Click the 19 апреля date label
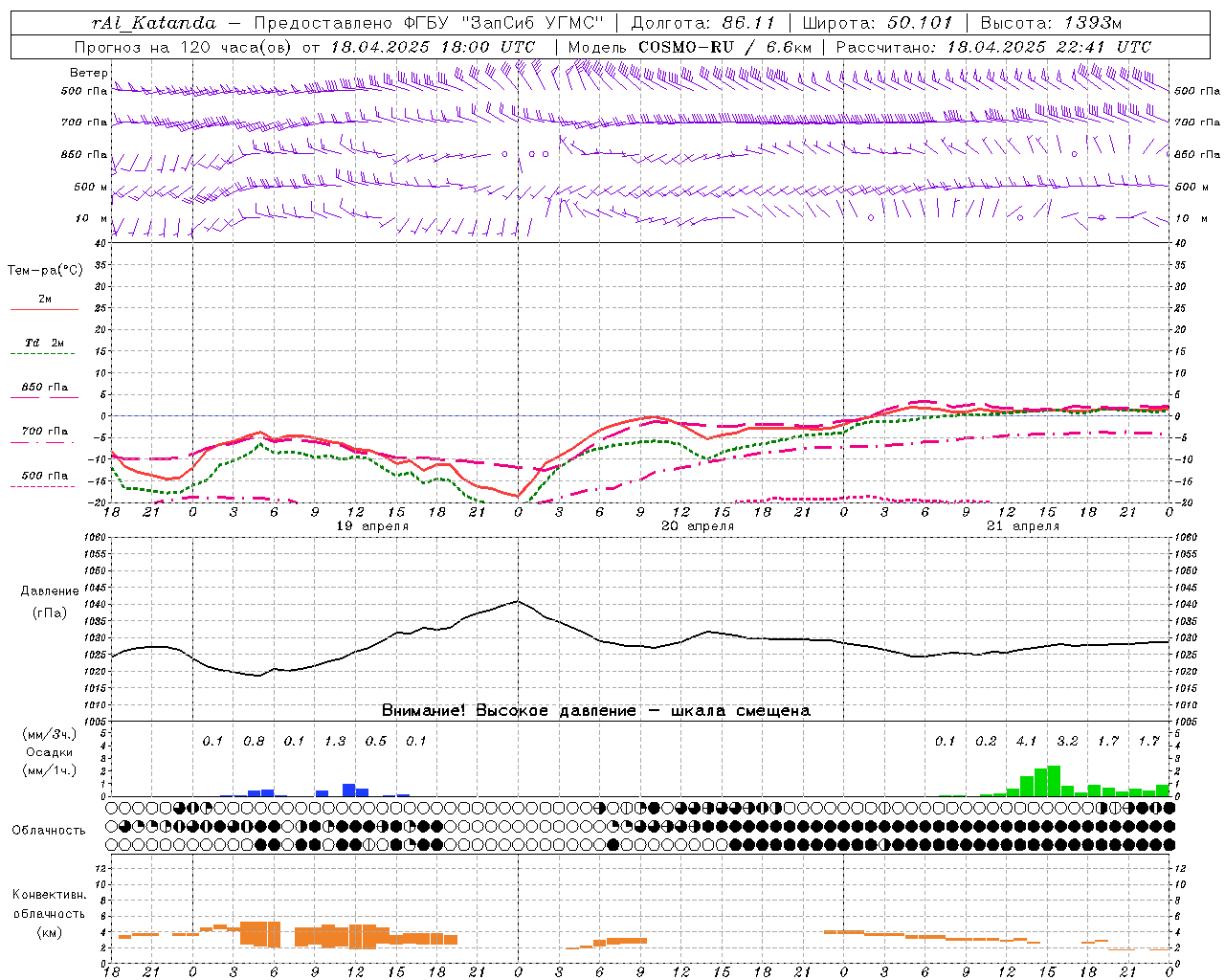 (x=372, y=525)
